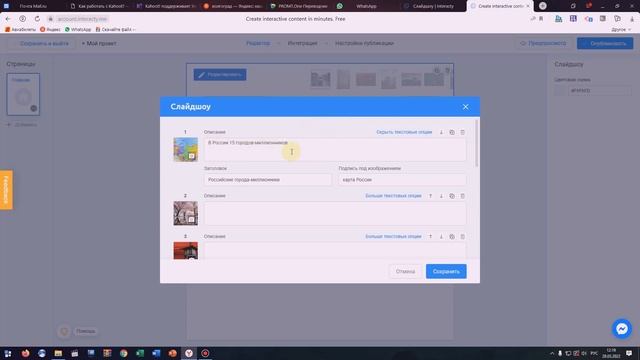Open the Авиабилеты bookmark
The width and height of the screenshot is (640, 360).
[20, 29]
